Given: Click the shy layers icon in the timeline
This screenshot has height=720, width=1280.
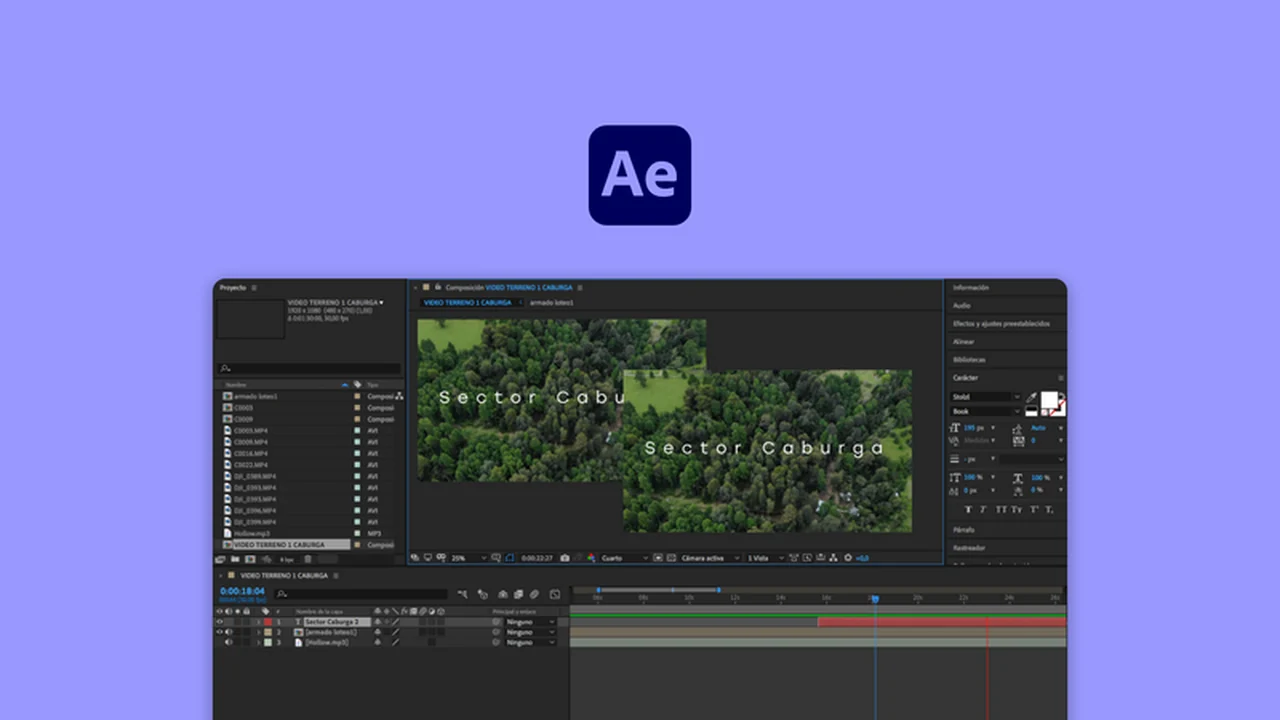Looking at the screenshot, I should pyautogui.click(x=503, y=594).
